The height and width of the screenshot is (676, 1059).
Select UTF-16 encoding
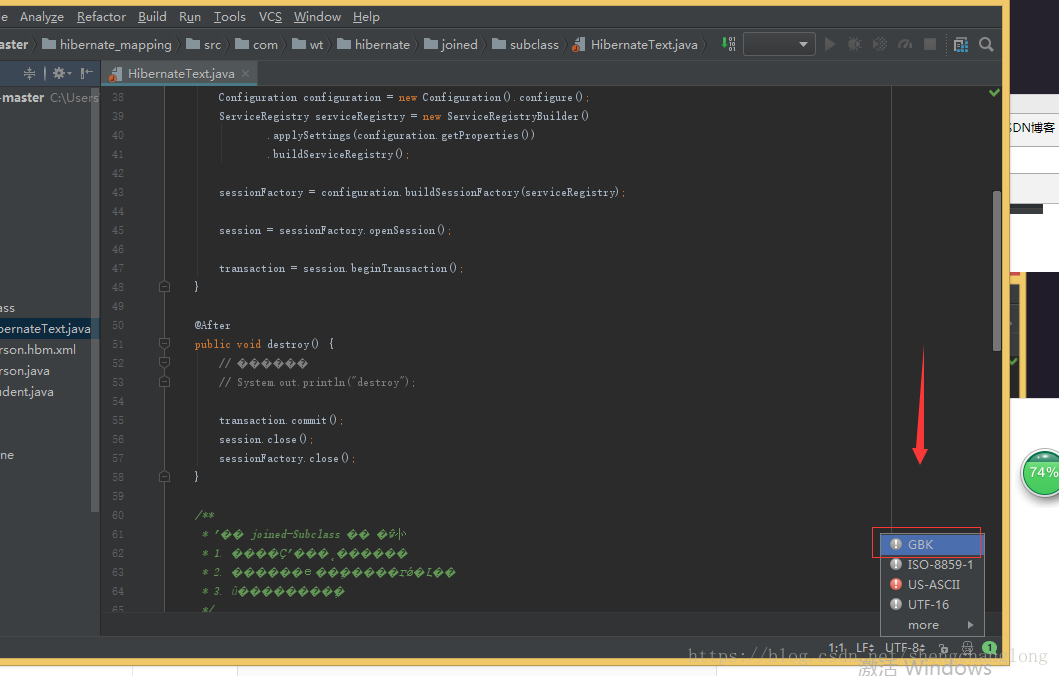(x=932, y=604)
